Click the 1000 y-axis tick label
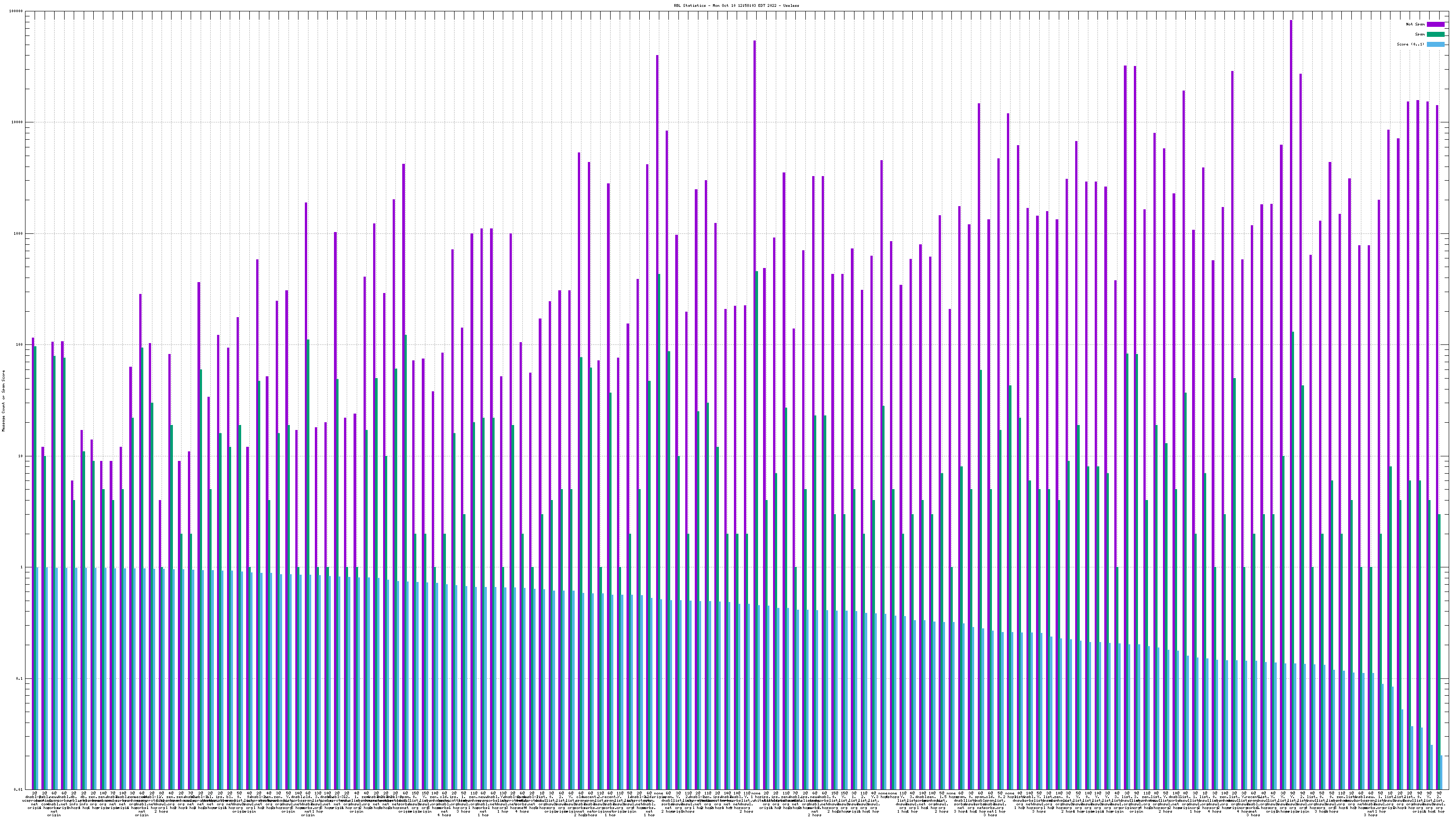1456x819 pixels. tap(19, 233)
